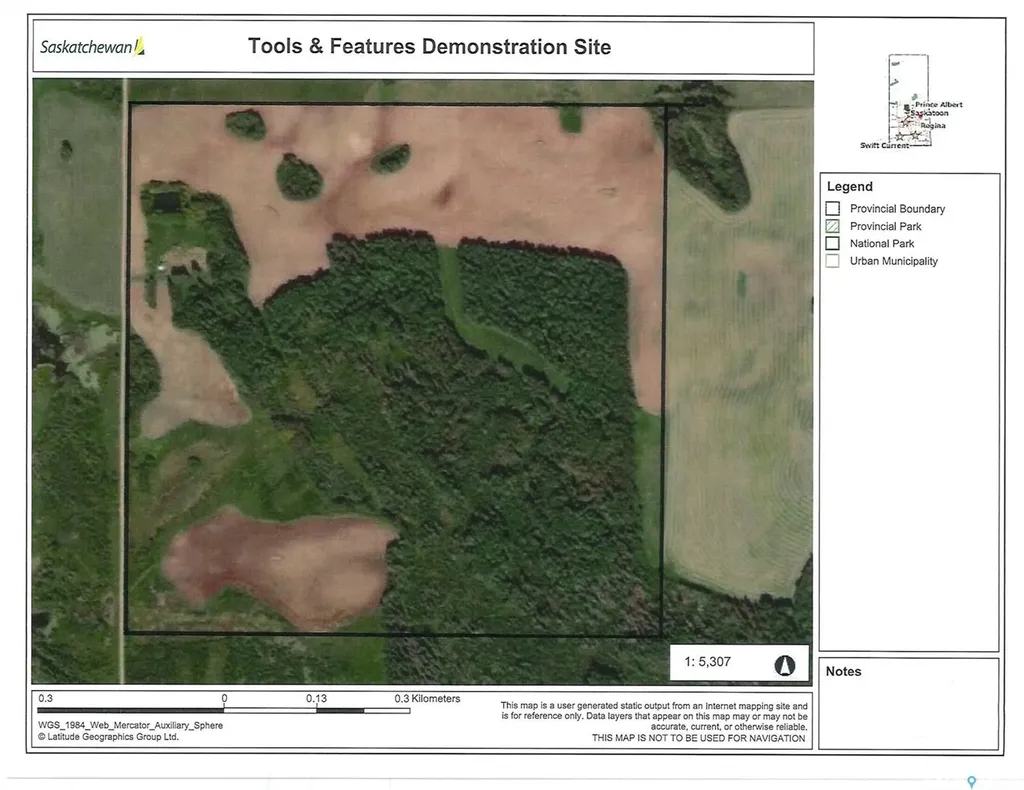Click the Saskatchewan inset overview map
The height and width of the screenshot is (790, 1024).
point(909,101)
